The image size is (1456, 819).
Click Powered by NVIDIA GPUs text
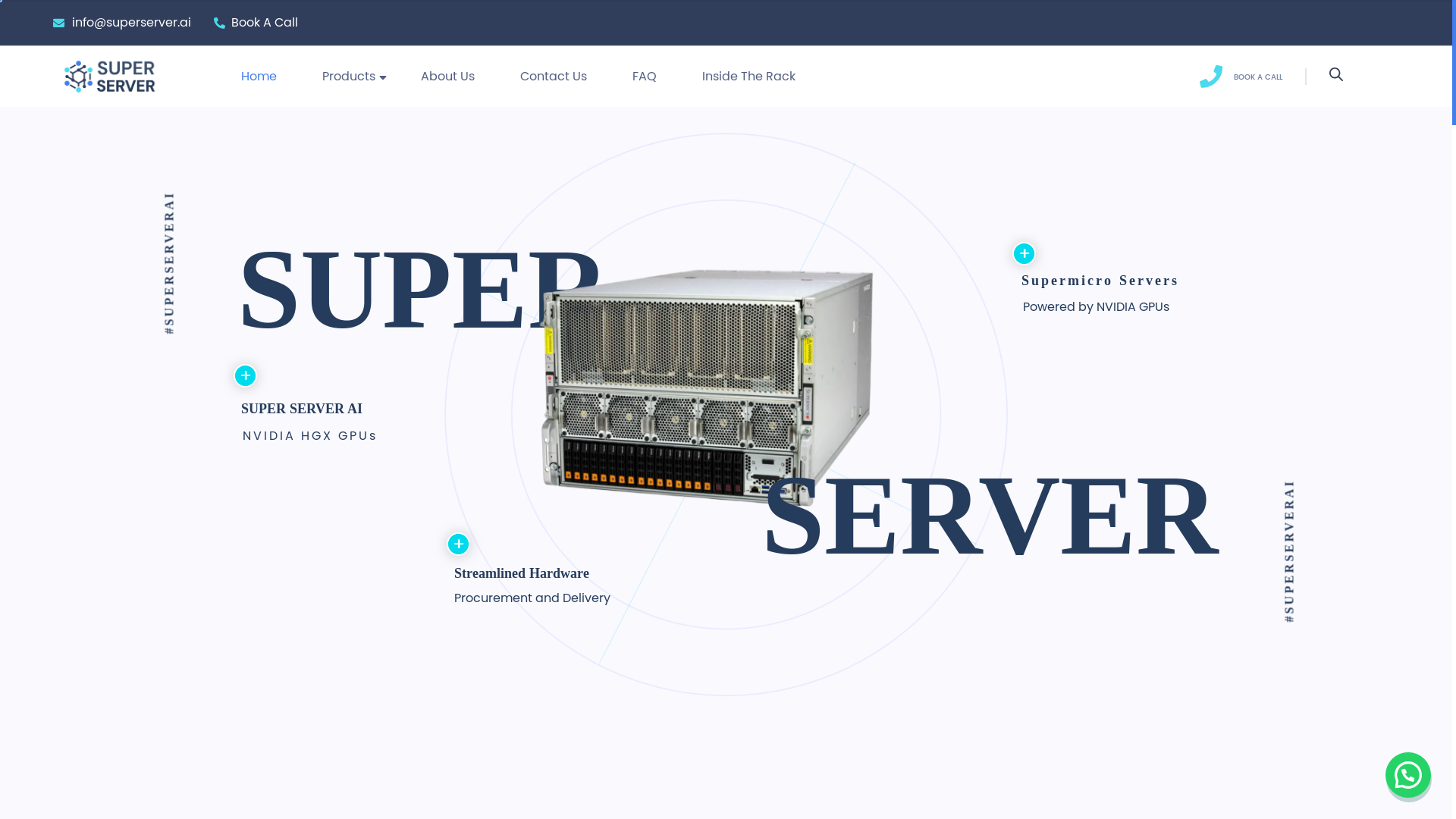(1096, 307)
